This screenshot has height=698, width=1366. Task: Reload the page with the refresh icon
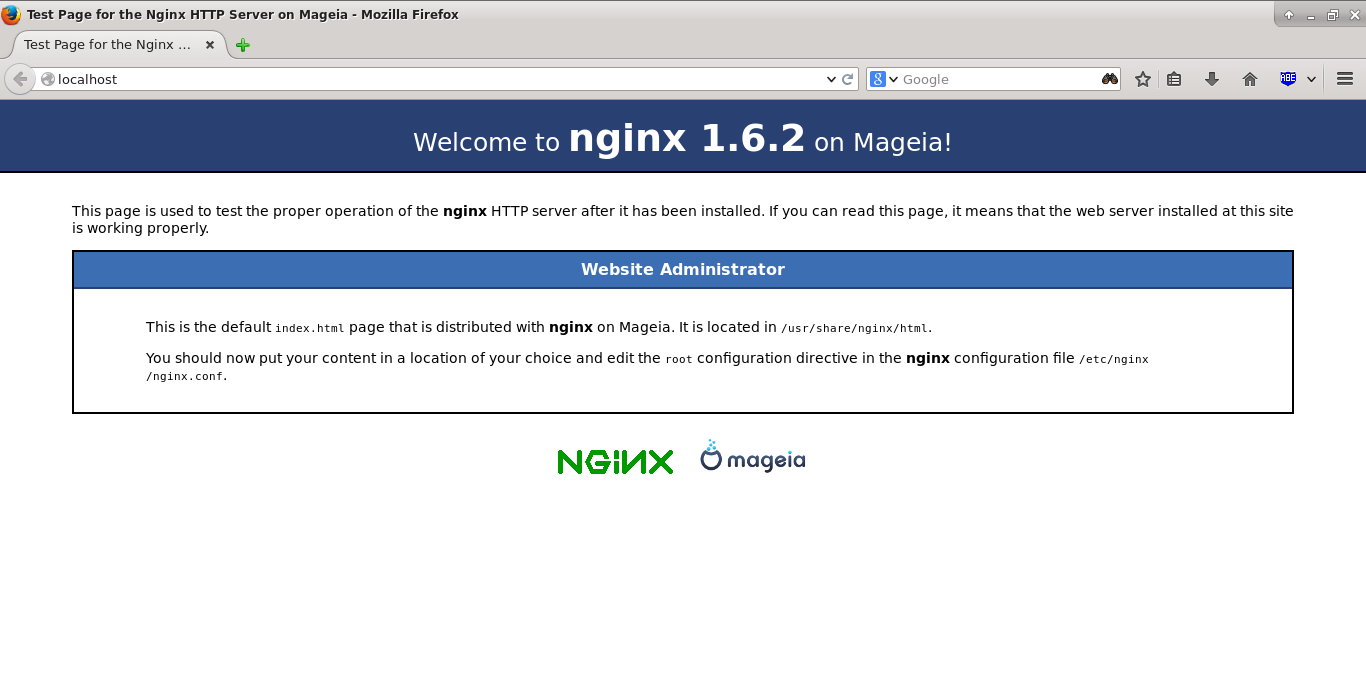848,79
